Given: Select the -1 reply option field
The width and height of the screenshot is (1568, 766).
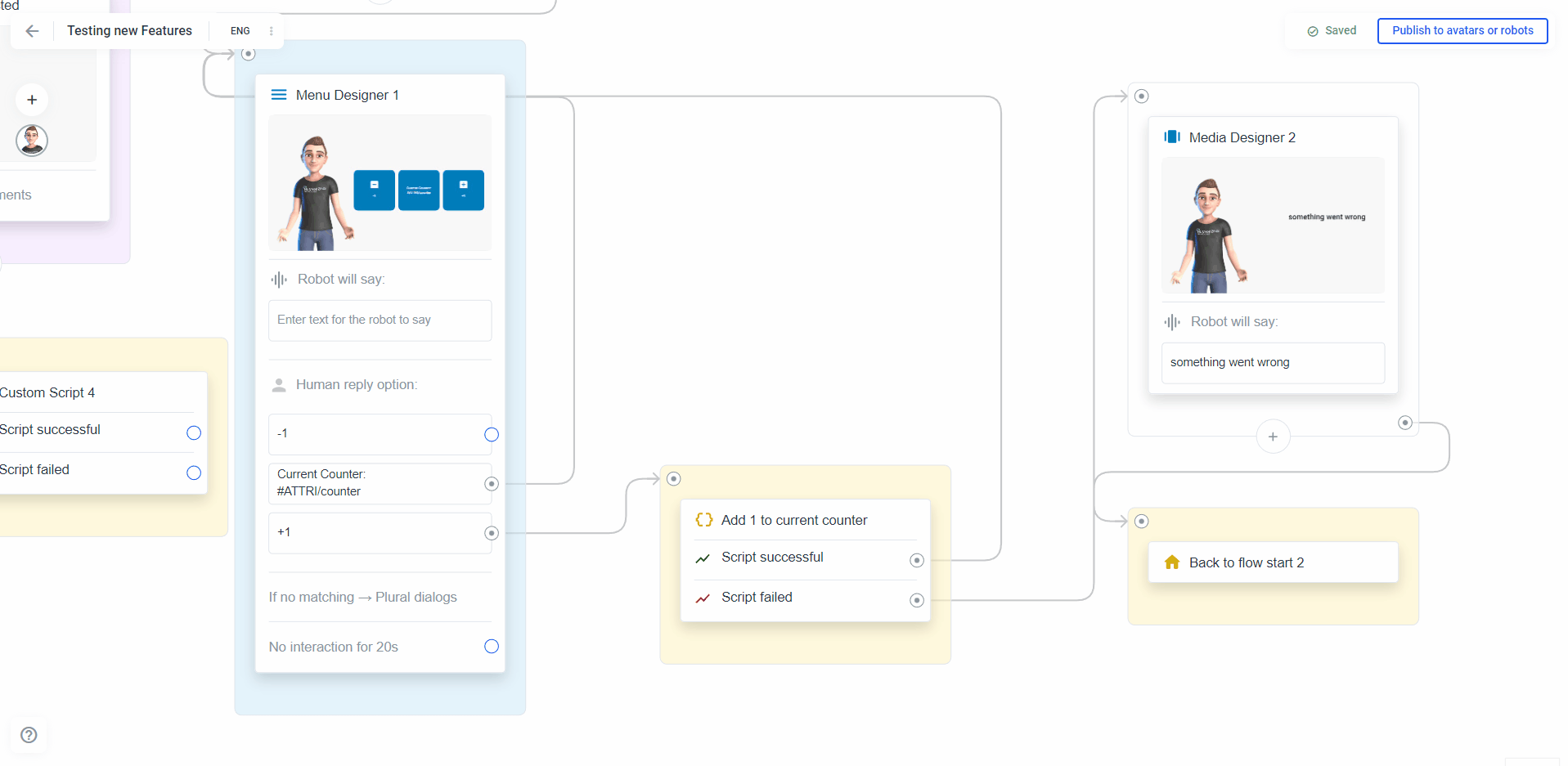Looking at the screenshot, I should click(380, 434).
